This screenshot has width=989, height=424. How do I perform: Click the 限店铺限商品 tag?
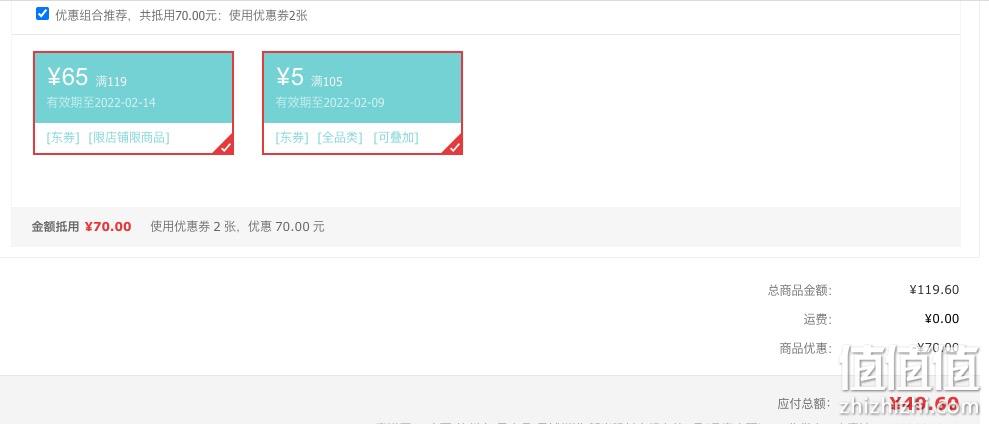point(129,138)
